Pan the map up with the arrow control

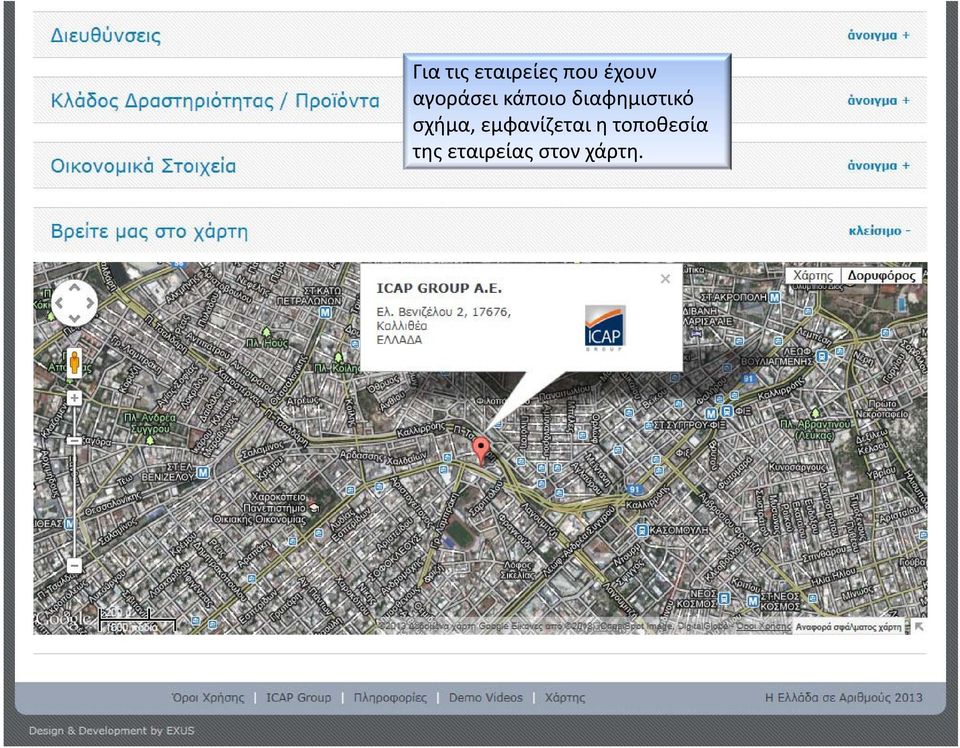pos(74,286)
